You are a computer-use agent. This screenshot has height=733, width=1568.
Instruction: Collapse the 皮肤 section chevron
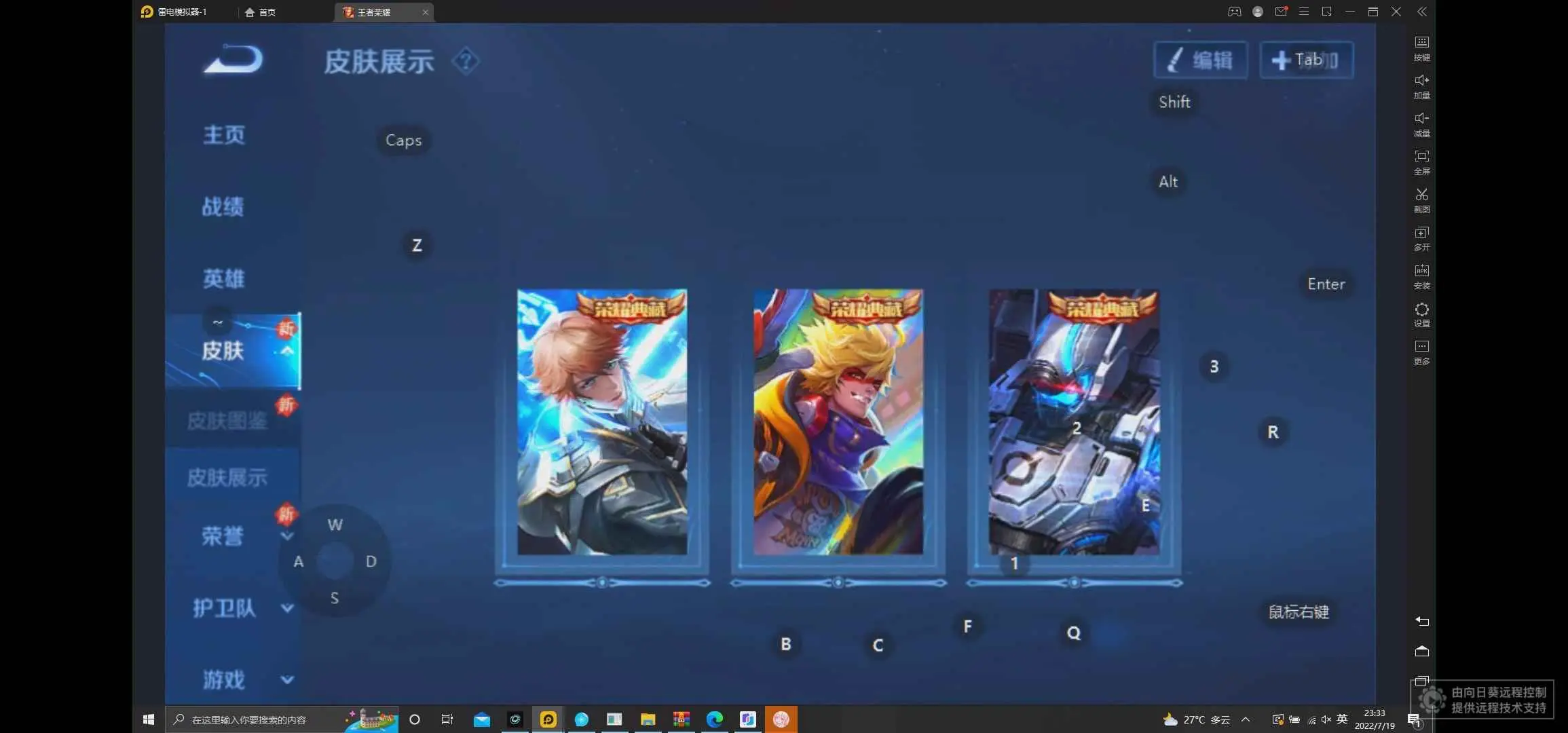pyautogui.click(x=287, y=351)
